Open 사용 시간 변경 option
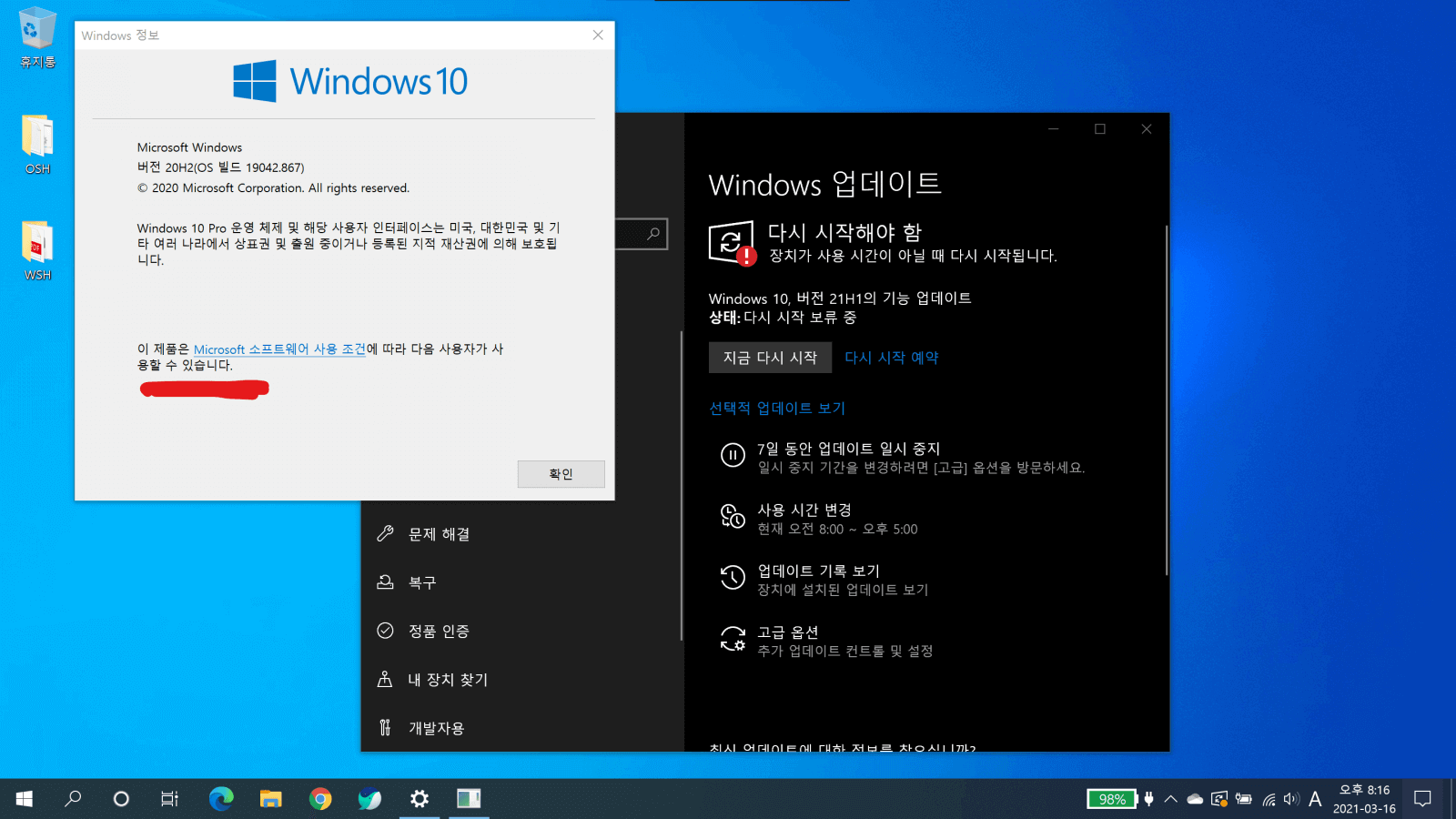Screen dimensions: 1456x819 804,510
